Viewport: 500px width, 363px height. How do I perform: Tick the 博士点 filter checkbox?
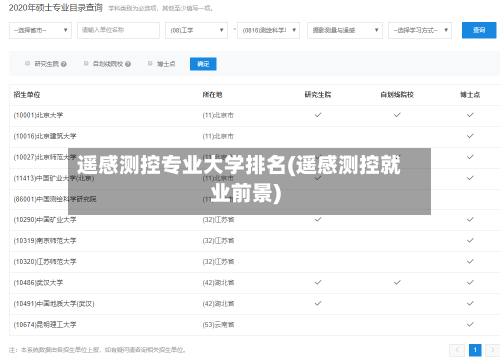[x=150, y=63]
